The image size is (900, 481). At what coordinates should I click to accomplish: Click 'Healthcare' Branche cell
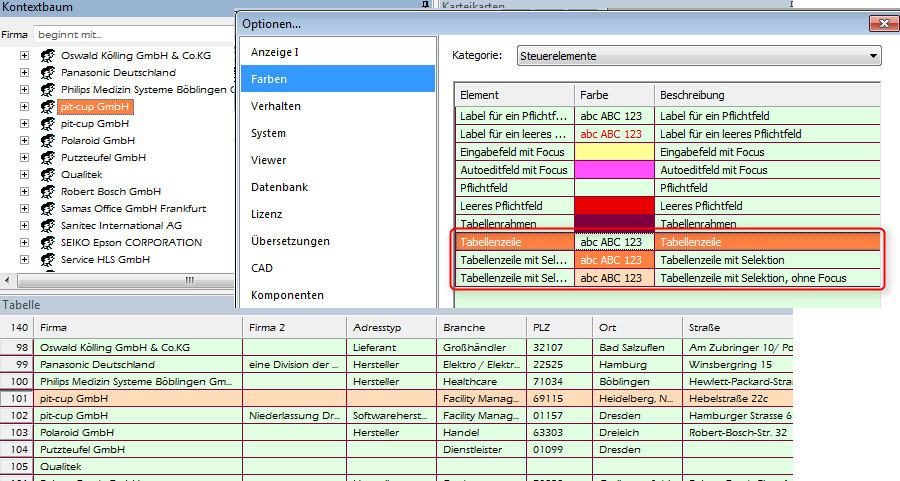coord(481,381)
